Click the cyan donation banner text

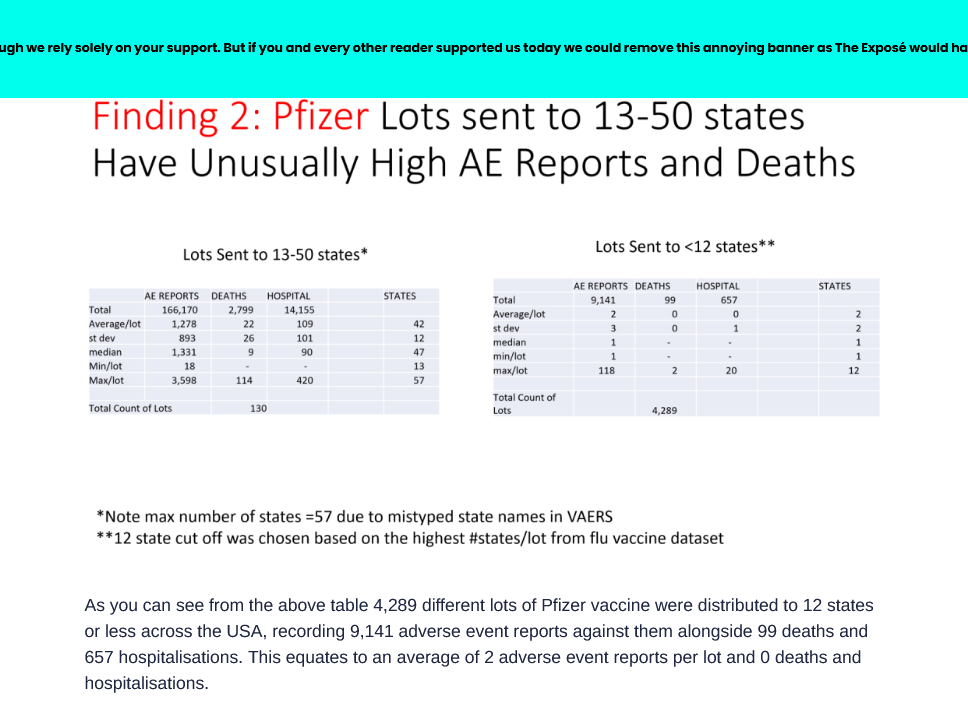coord(484,48)
